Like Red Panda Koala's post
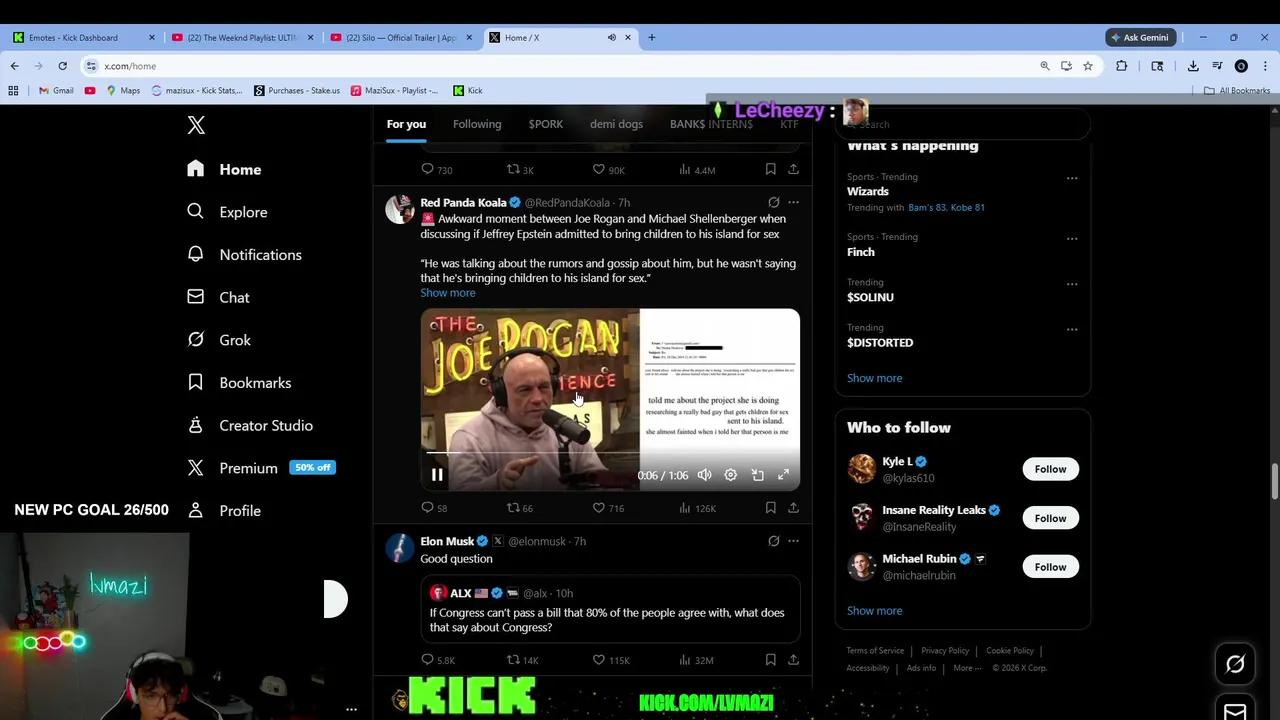1280x720 pixels. pos(608,508)
